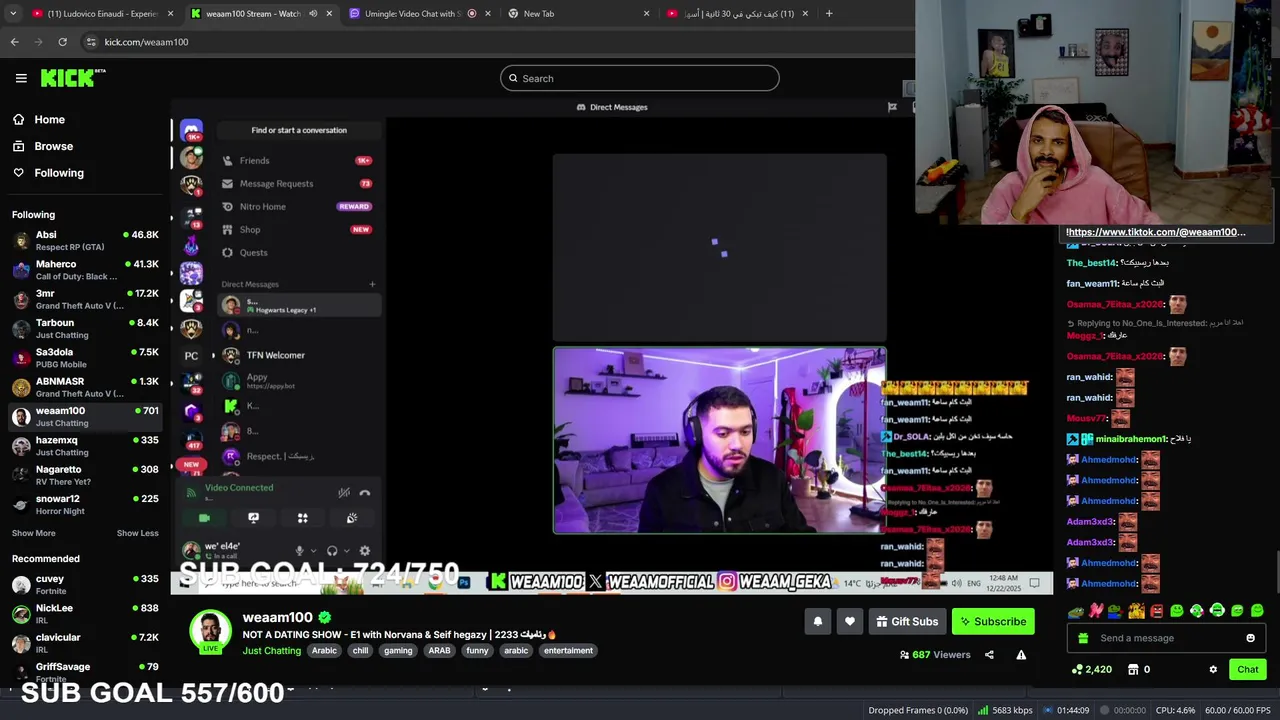Click Discord activities button

(x=302, y=518)
